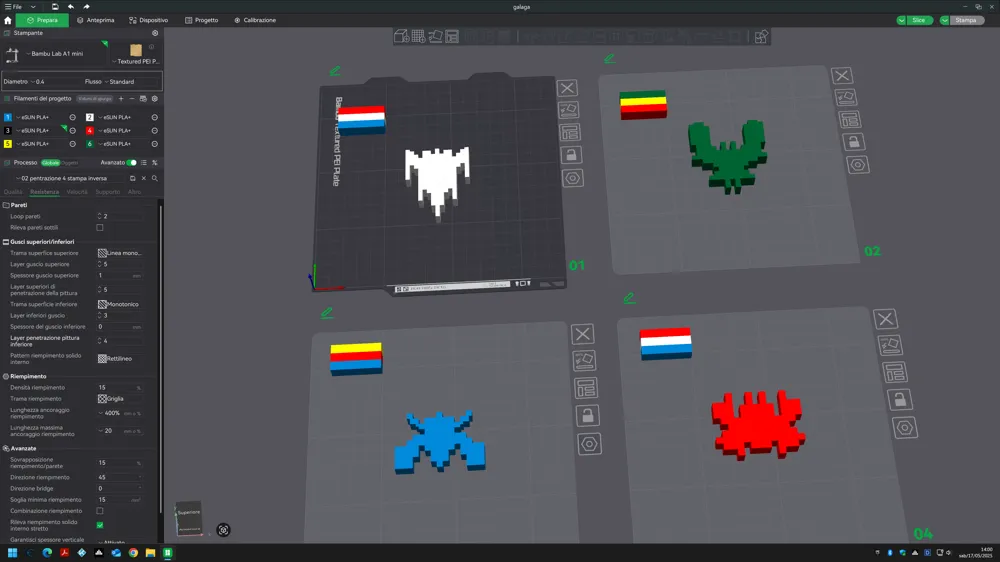
Task: Uncheck Rileva riempimento solido interno stretto
Action: click(x=99, y=525)
